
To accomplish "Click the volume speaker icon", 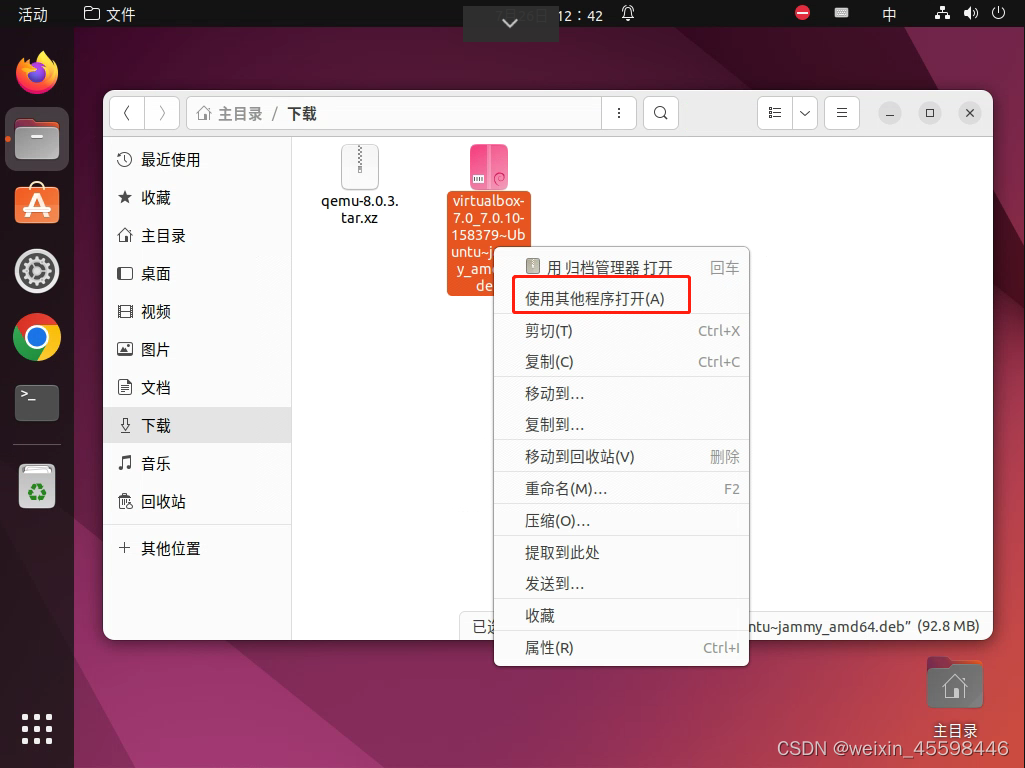I will 971,13.
